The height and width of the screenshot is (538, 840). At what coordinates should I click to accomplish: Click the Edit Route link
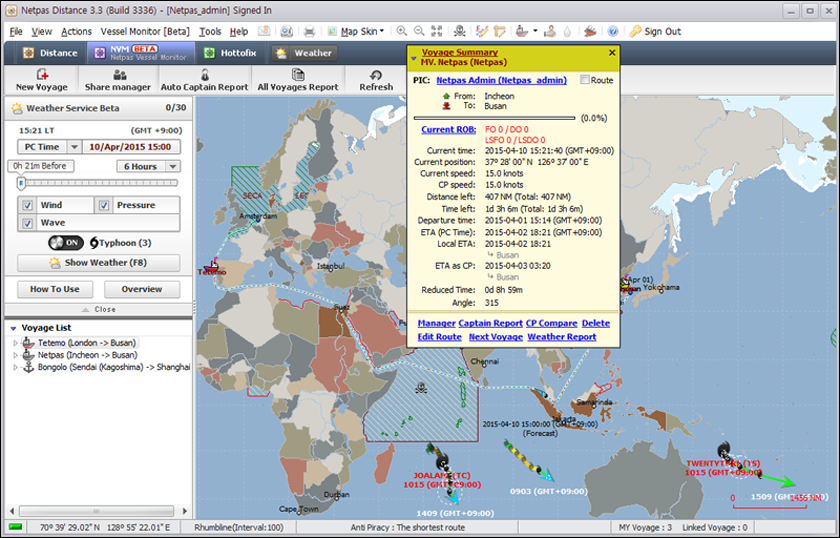pos(439,337)
